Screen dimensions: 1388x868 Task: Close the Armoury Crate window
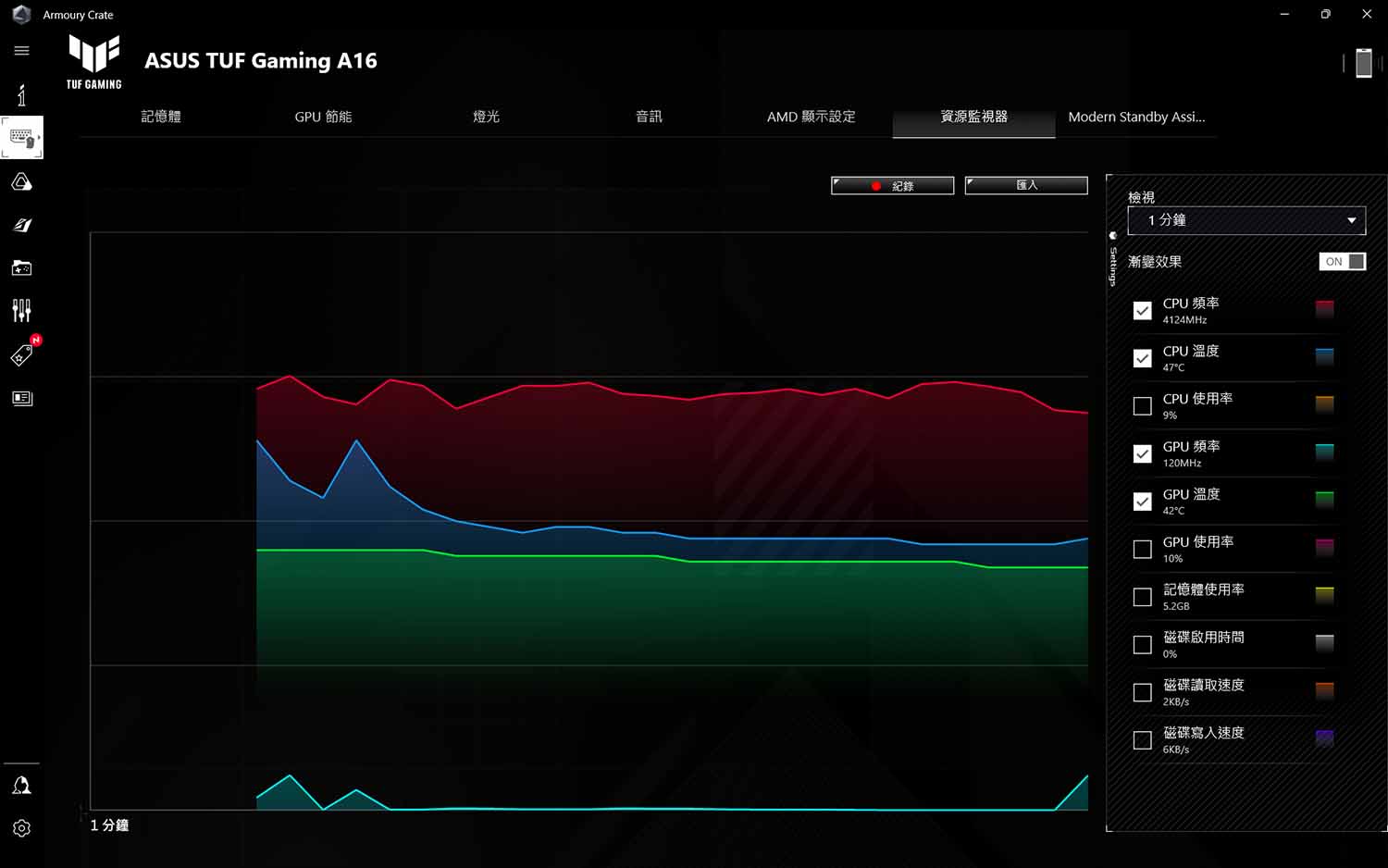pos(1367,14)
